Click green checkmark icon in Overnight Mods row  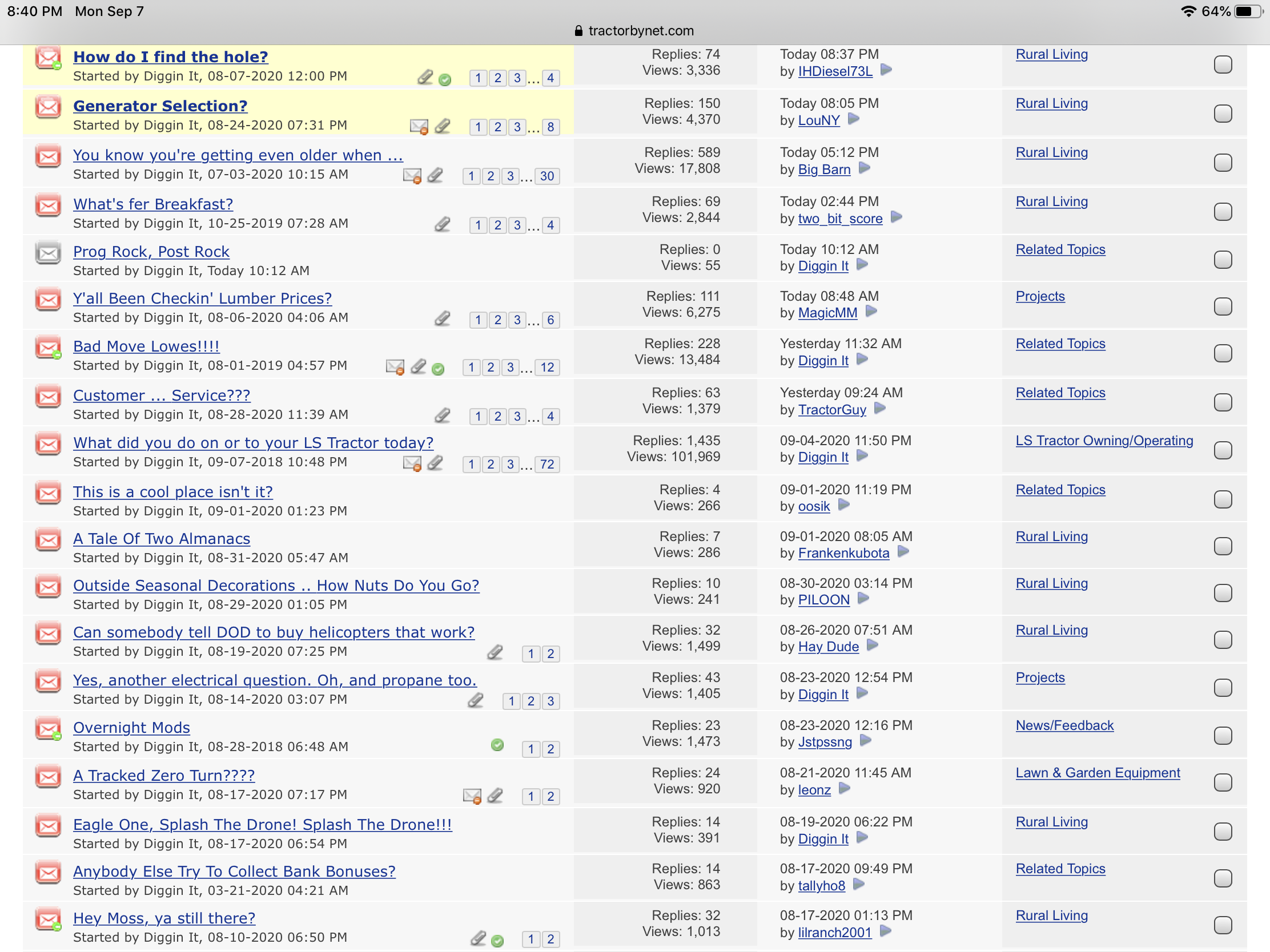[x=497, y=745]
